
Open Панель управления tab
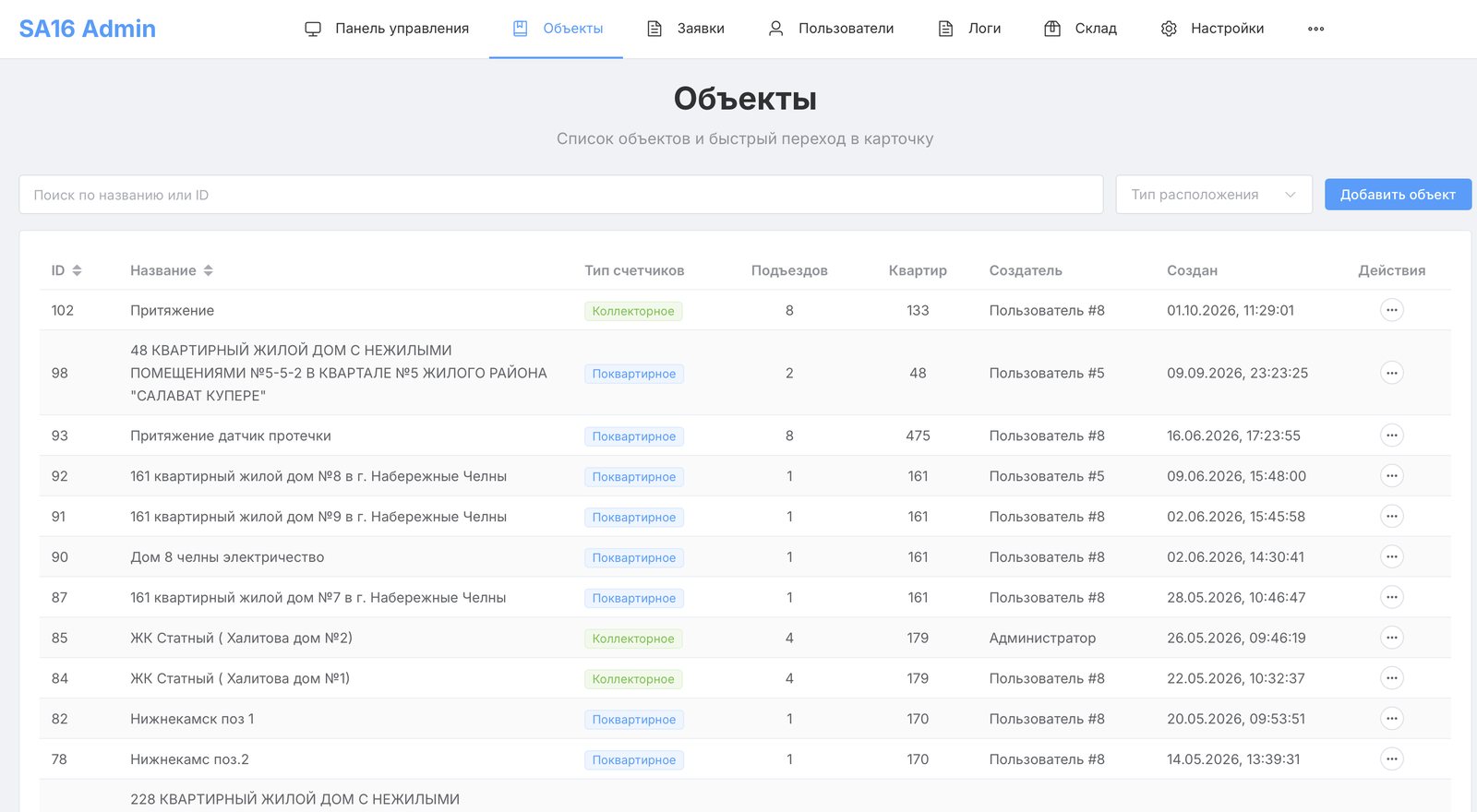click(x=387, y=29)
